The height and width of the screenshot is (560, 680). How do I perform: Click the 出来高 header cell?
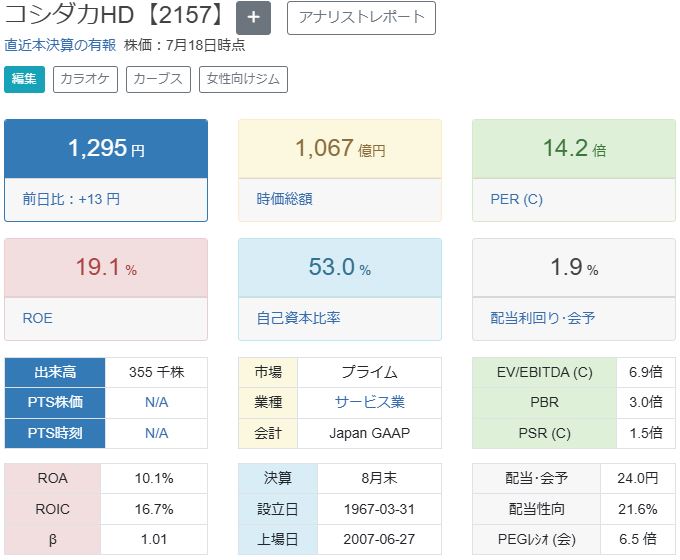(55, 372)
